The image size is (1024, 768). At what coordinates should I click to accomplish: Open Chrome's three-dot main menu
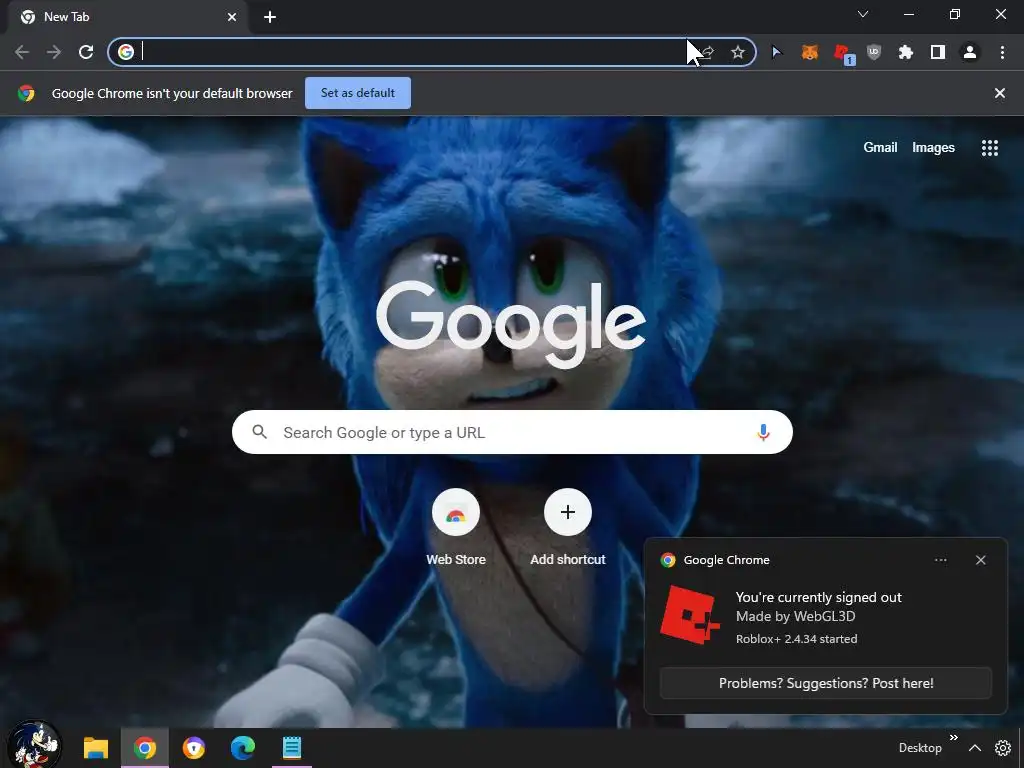1002,52
